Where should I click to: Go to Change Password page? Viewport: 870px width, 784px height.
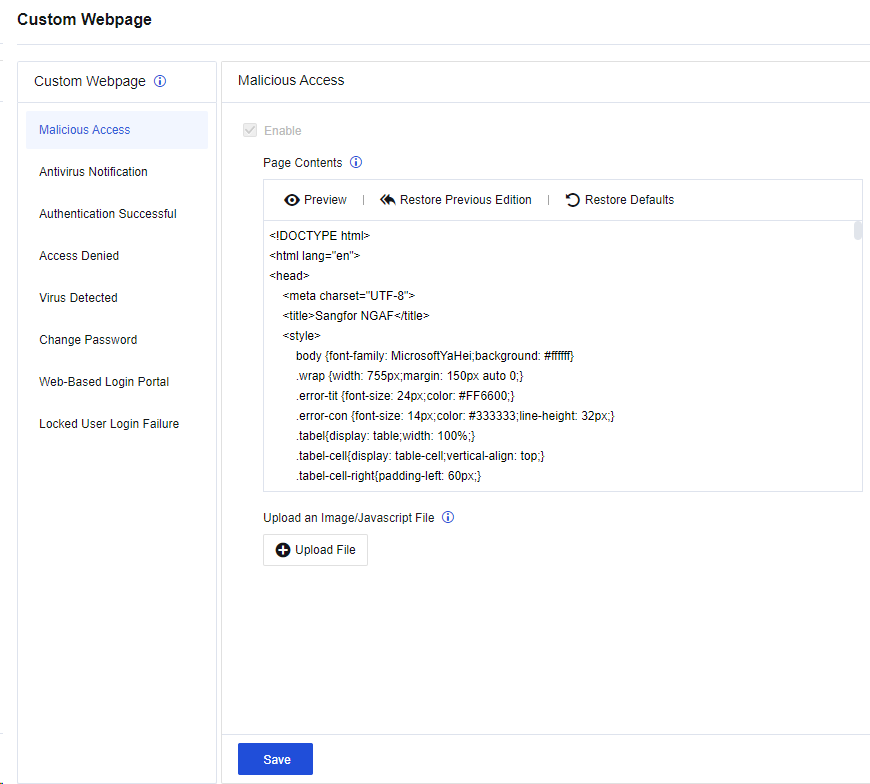coord(88,340)
